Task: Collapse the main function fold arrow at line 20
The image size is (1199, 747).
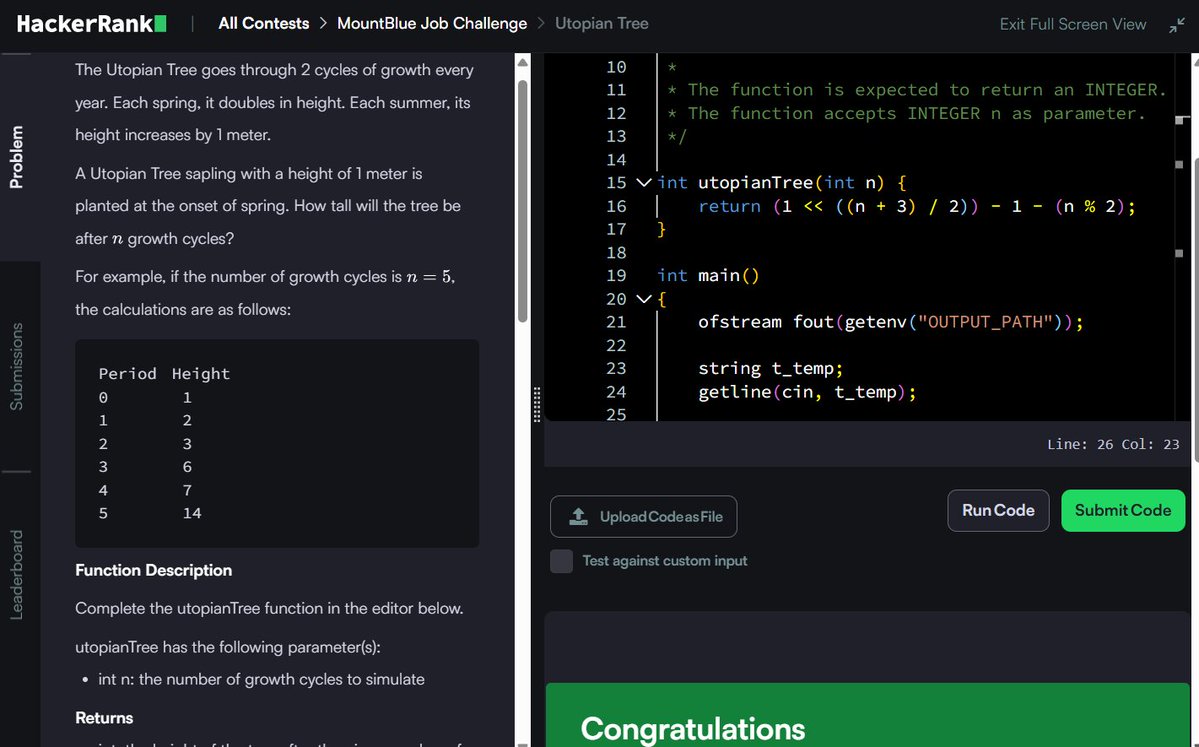Action: (x=644, y=299)
